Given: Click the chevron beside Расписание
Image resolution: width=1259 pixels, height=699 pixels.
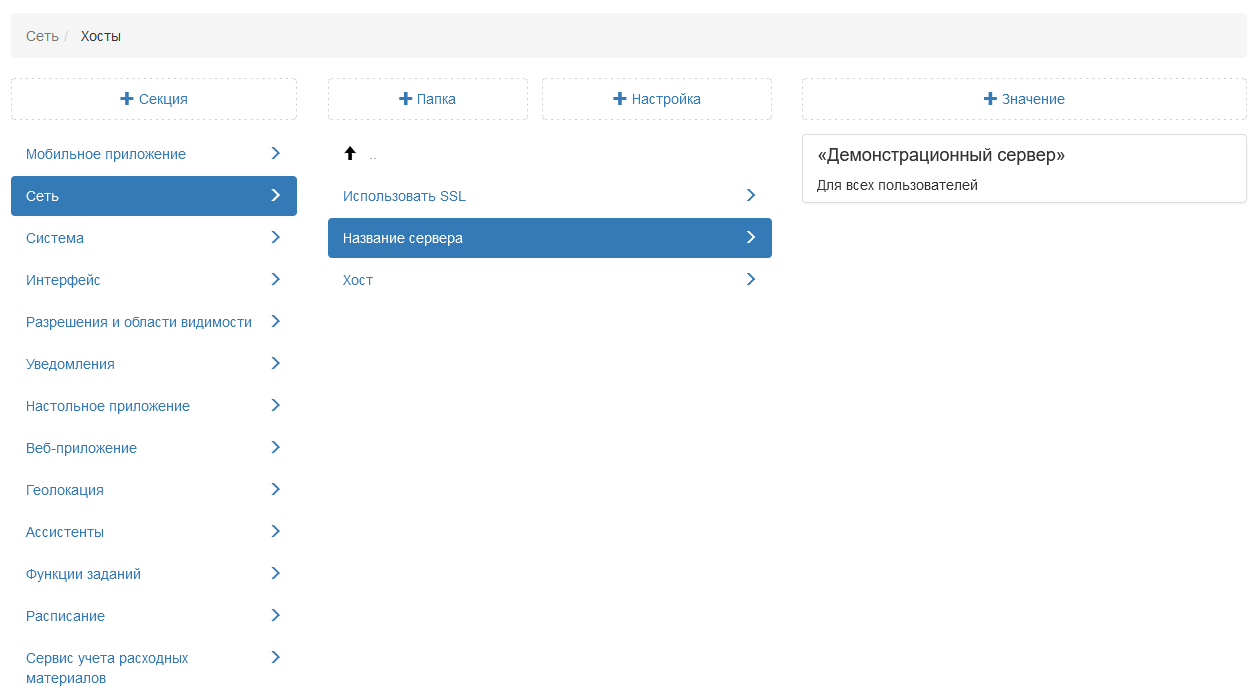Looking at the screenshot, I should tap(276, 616).
